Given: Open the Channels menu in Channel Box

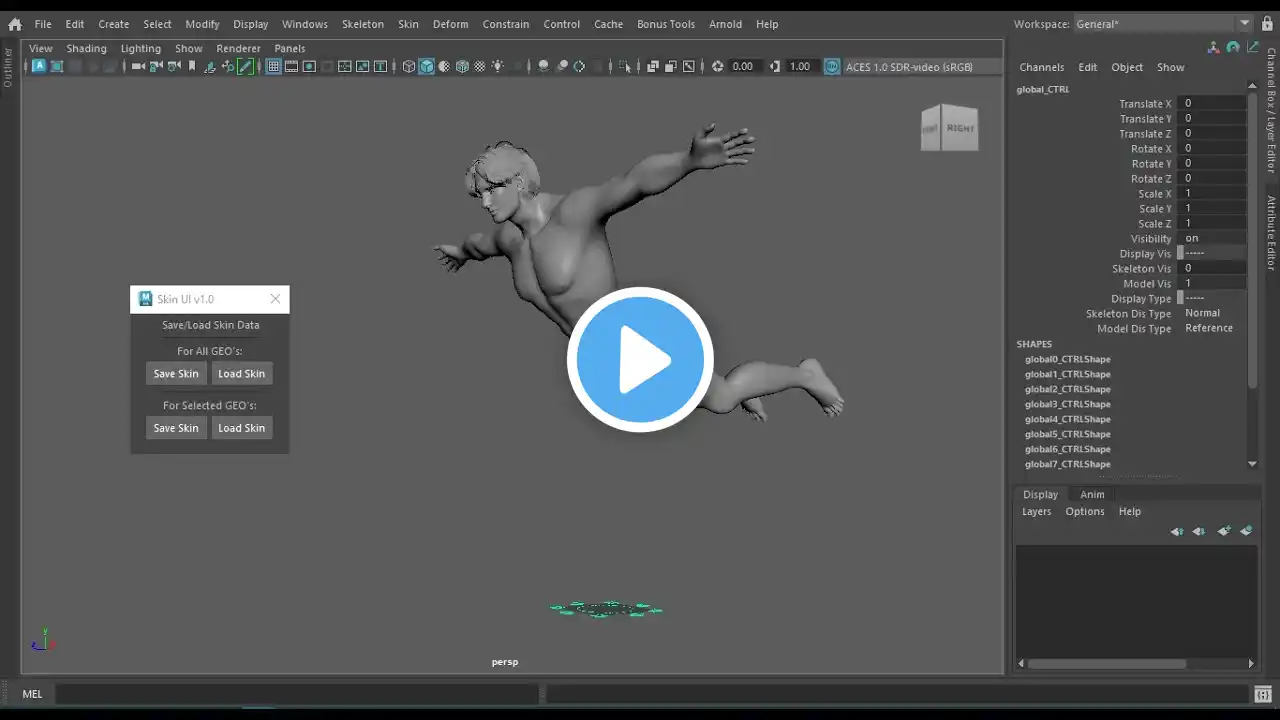Looking at the screenshot, I should pyautogui.click(x=1041, y=67).
